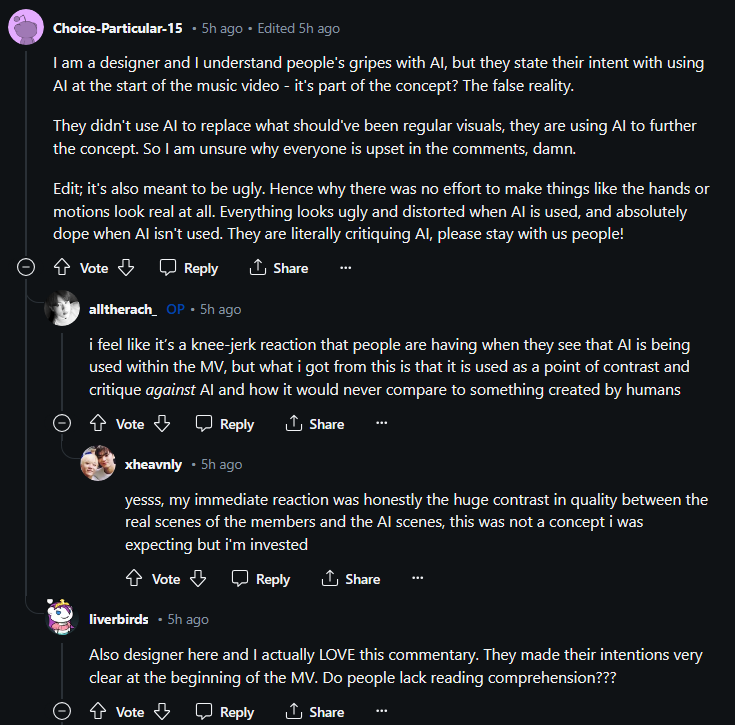Collapse Choice-Particular-15's comment thread
Image resolution: width=735 pixels, height=725 pixels.
(x=26, y=268)
